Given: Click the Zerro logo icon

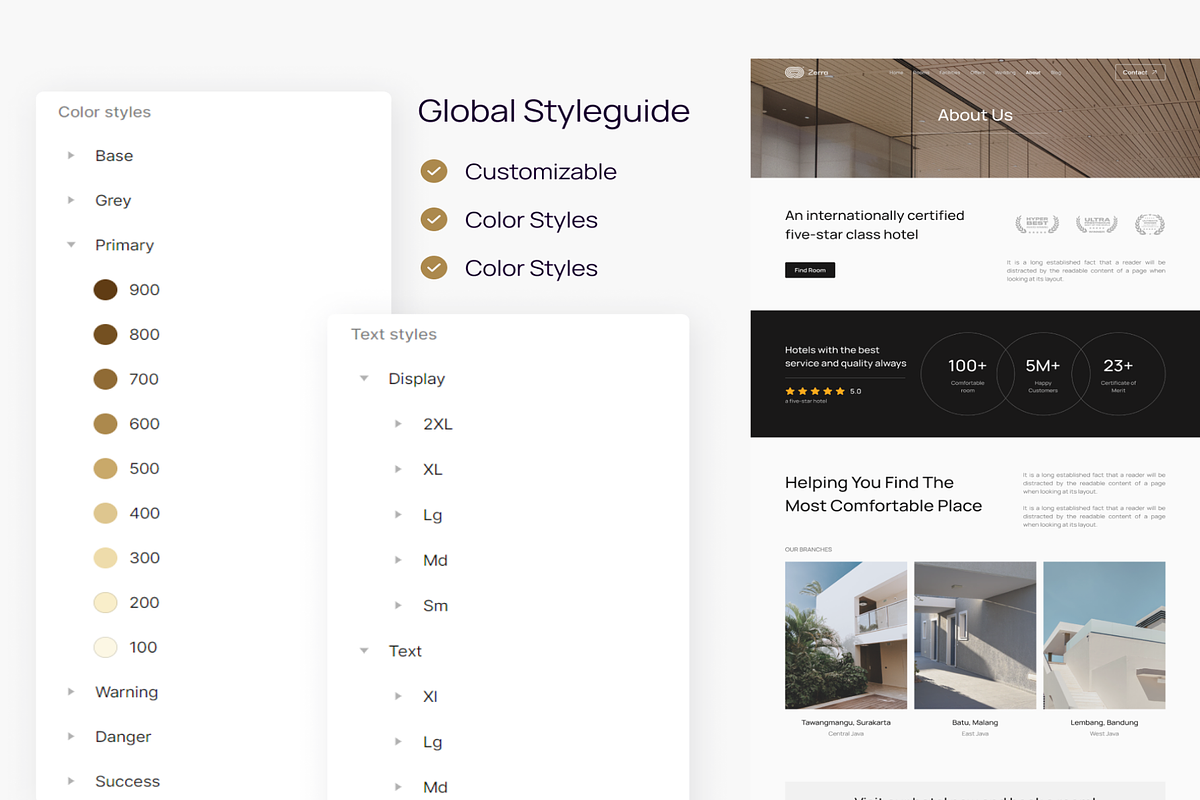Looking at the screenshot, I should coord(794,72).
